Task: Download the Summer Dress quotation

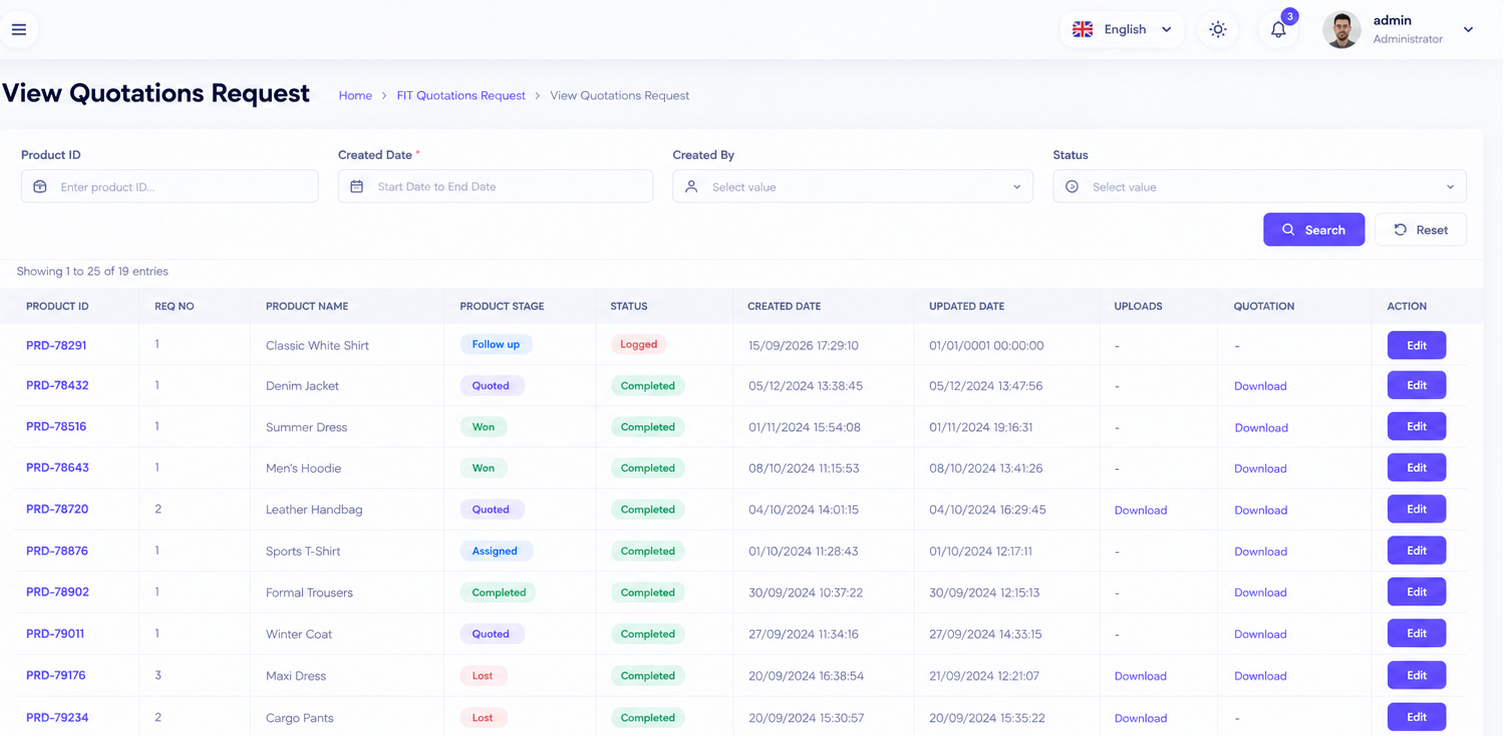Action: (x=1261, y=428)
